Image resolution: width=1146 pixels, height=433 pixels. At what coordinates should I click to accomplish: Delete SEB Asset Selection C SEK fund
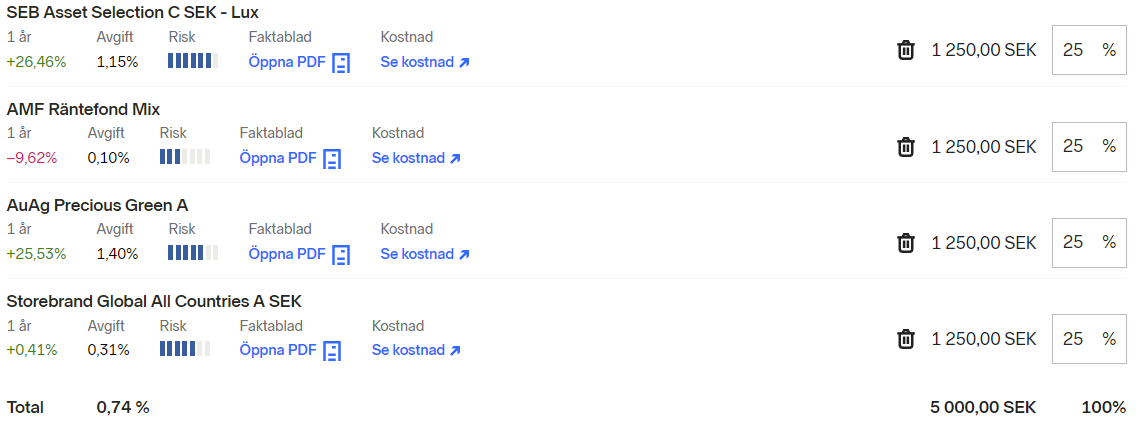click(x=906, y=50)
